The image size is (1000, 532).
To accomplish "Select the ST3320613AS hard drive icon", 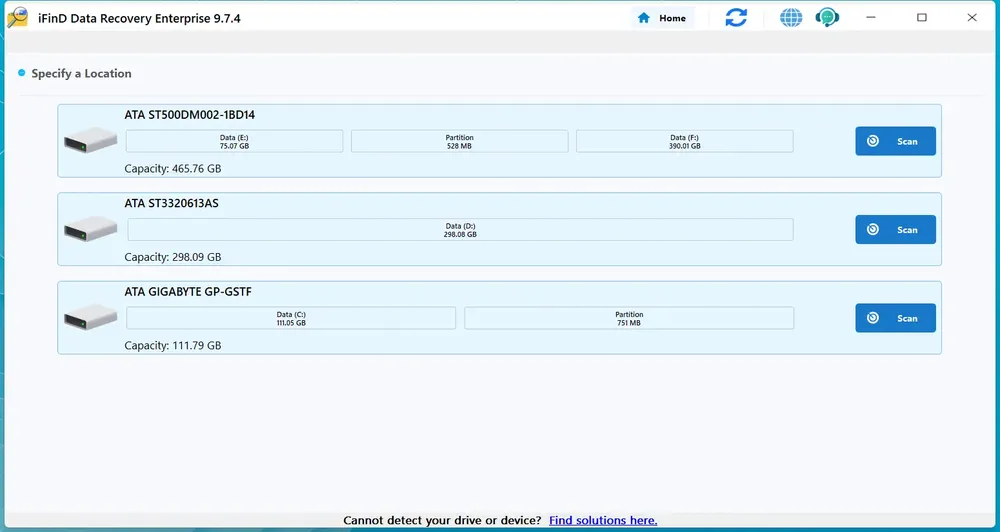I will pyautogui.click(x=91, y=228).
